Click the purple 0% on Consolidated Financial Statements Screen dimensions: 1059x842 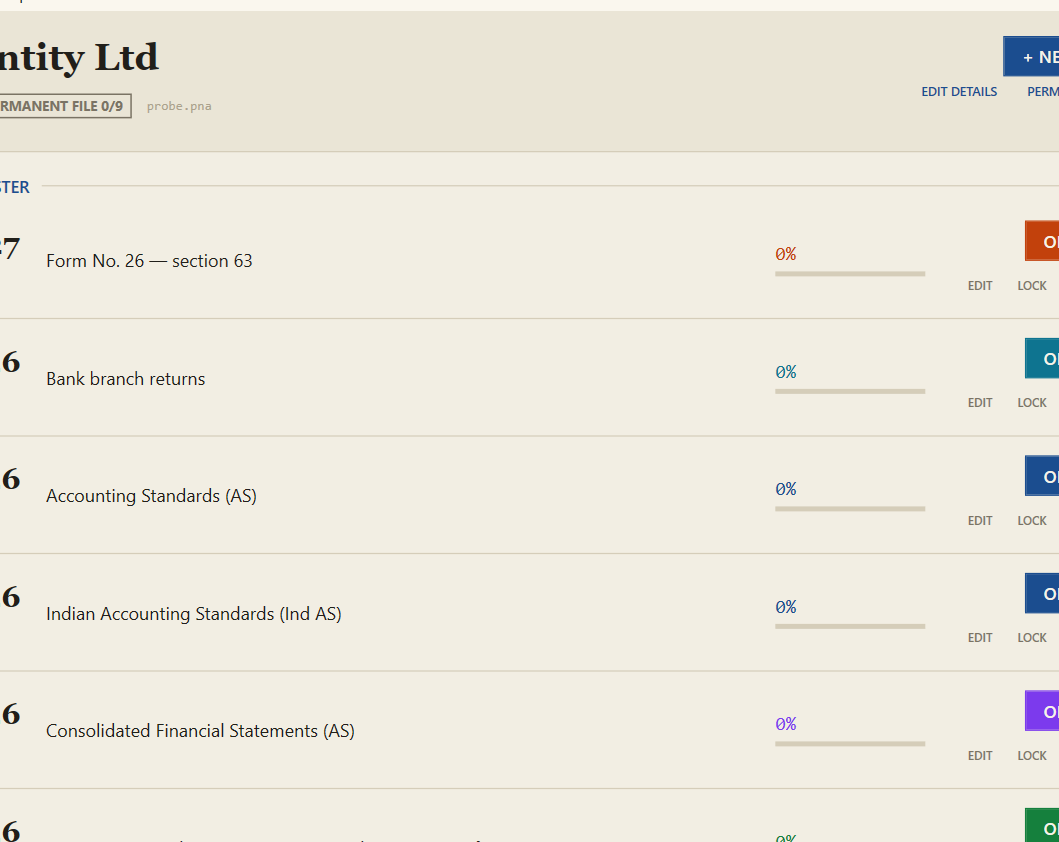pos(785,725)
